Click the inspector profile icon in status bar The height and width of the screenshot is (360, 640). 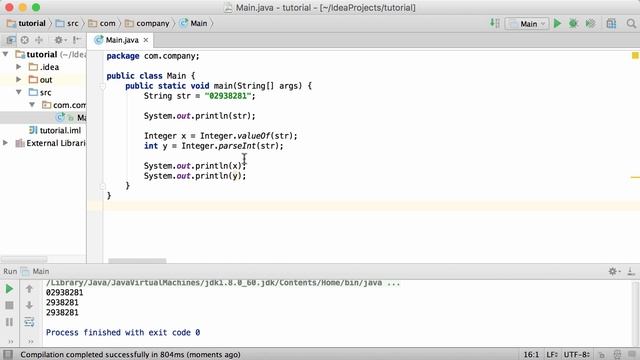[617, 355]
